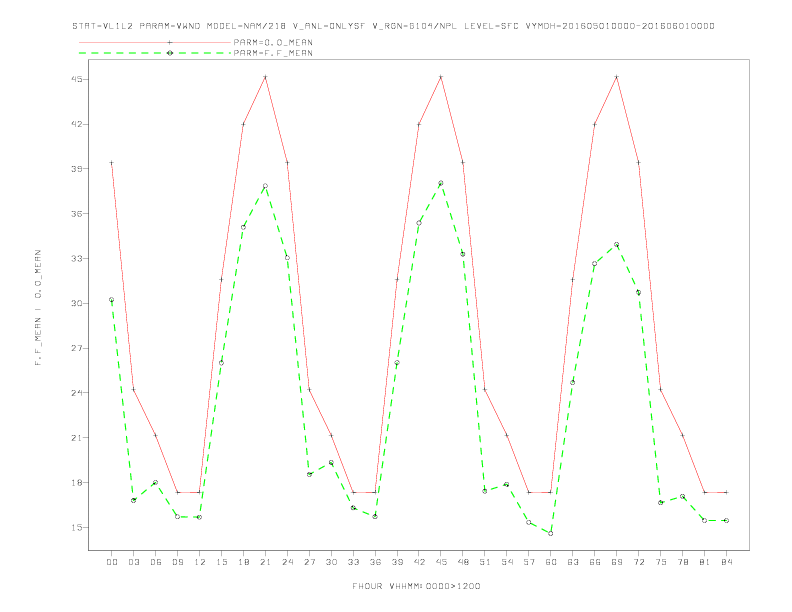Click x-axis tick label 48
Screen dimensions: 792x612
pyautogui.click(x=463, y=562)
